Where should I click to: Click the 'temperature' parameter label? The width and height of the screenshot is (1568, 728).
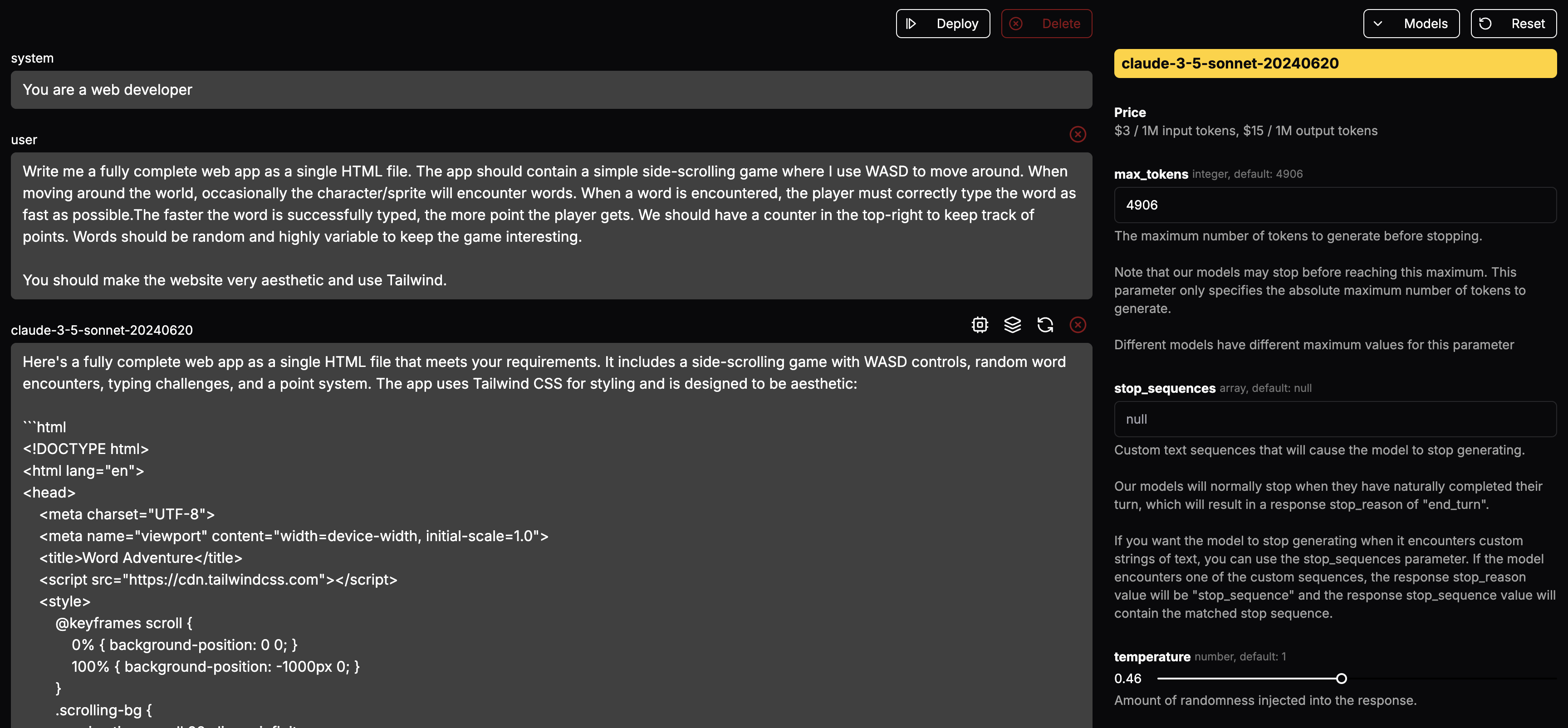point(1151,657)
